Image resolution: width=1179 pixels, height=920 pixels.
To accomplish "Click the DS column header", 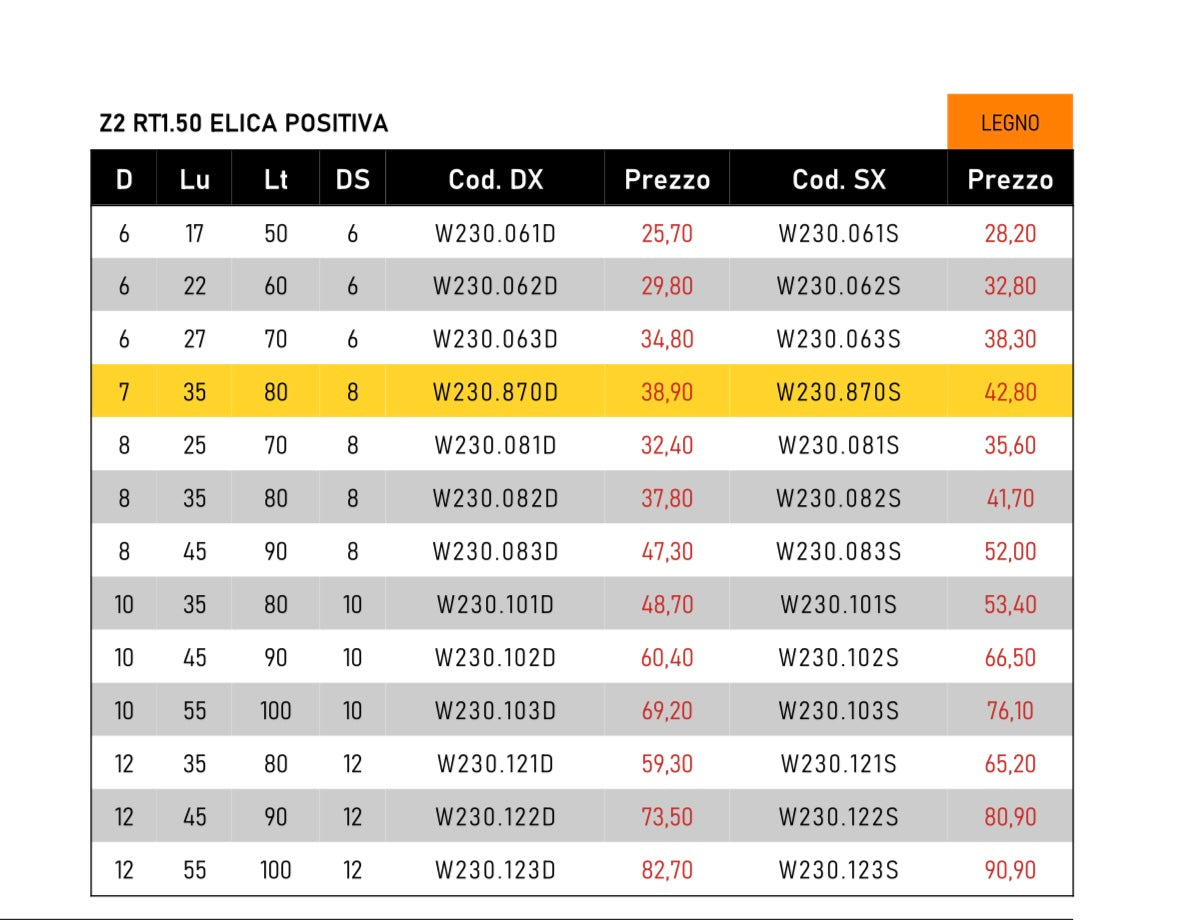I will point(352,180).
